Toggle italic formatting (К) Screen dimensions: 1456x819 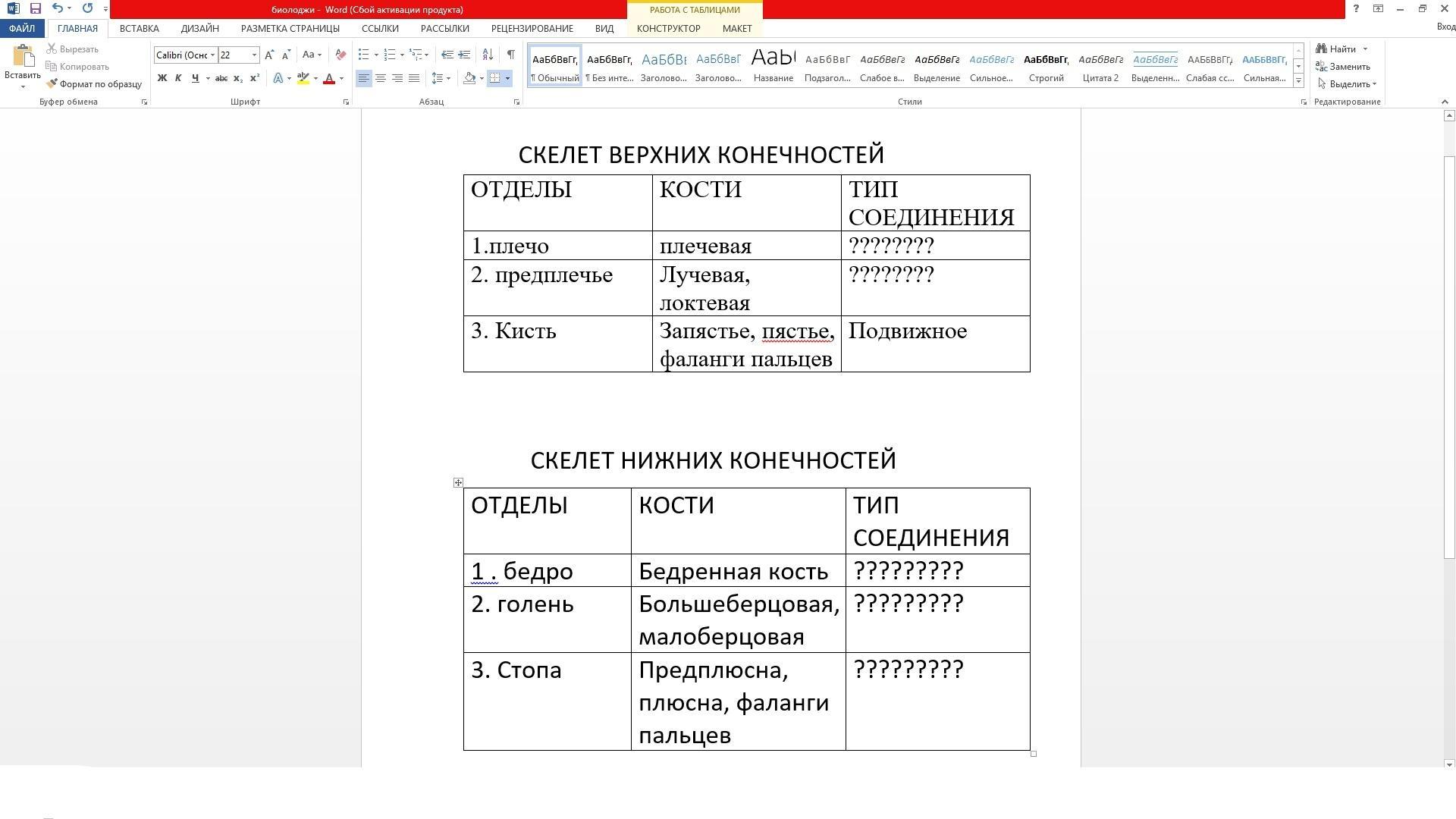tap(178, 78)
